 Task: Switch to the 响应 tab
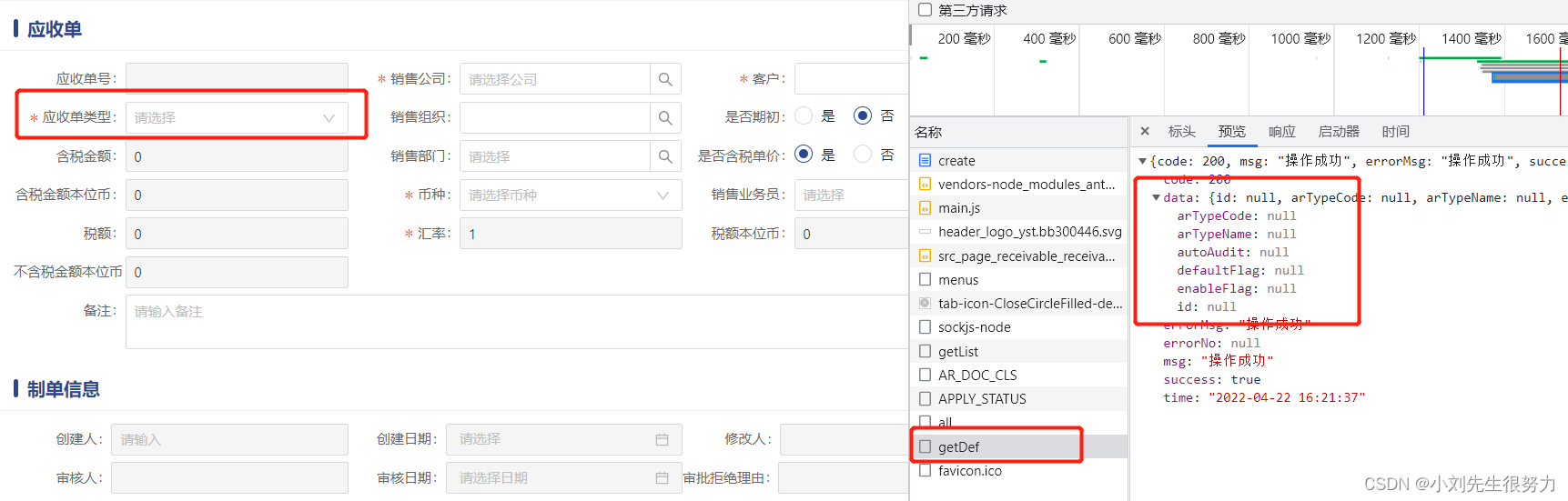(x=1281, y=131)
